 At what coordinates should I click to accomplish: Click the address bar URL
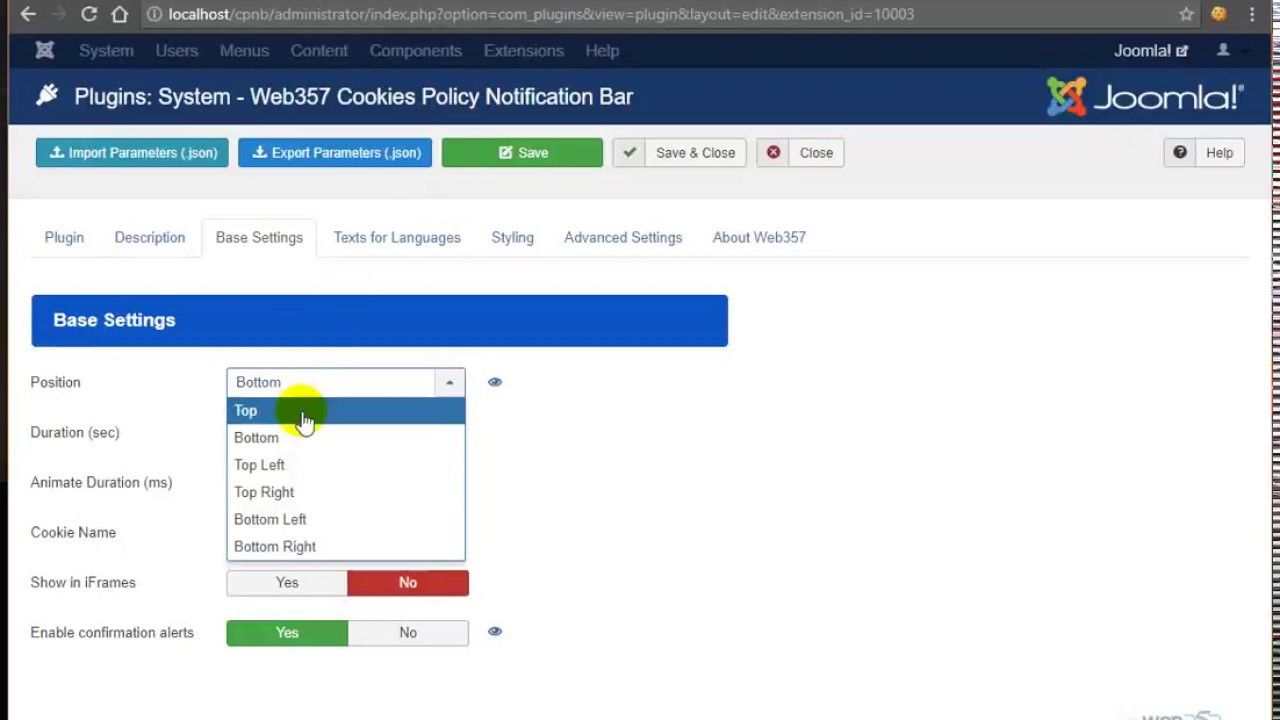point(541,14)
